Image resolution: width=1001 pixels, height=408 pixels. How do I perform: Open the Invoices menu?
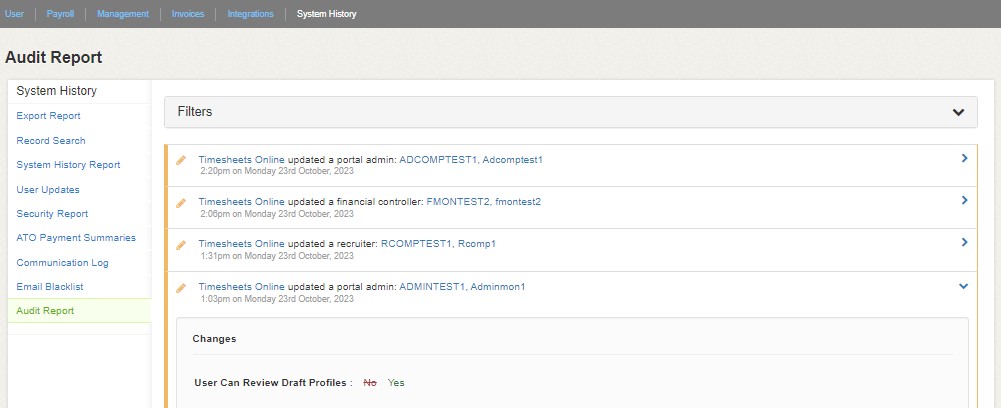[x=189, y=14]
